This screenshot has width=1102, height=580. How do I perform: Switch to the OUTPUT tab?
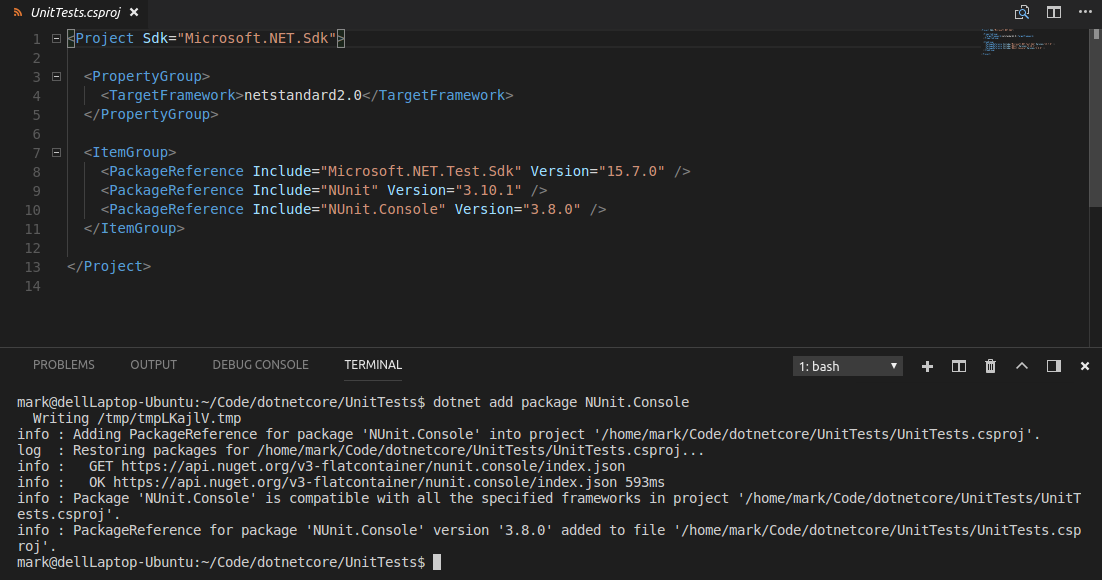coord(153,364)
